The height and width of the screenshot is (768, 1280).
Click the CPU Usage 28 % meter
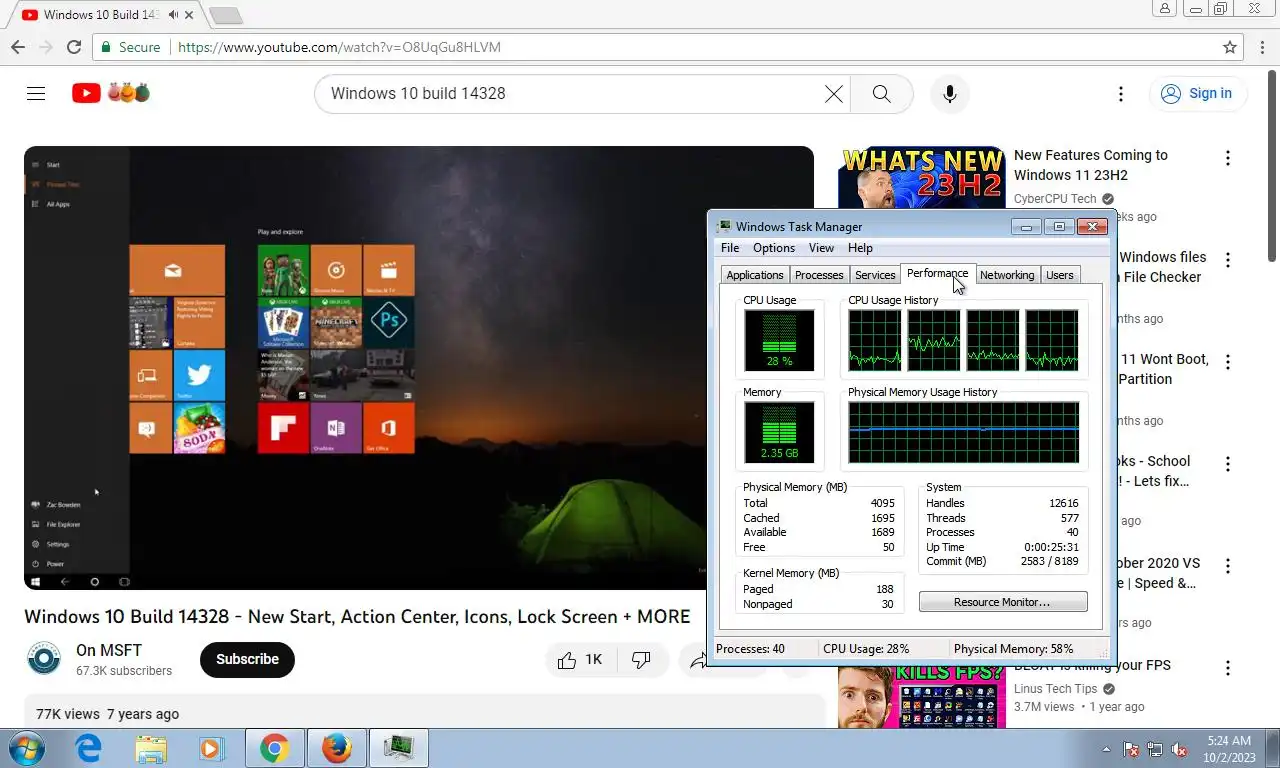click(779, 340)
